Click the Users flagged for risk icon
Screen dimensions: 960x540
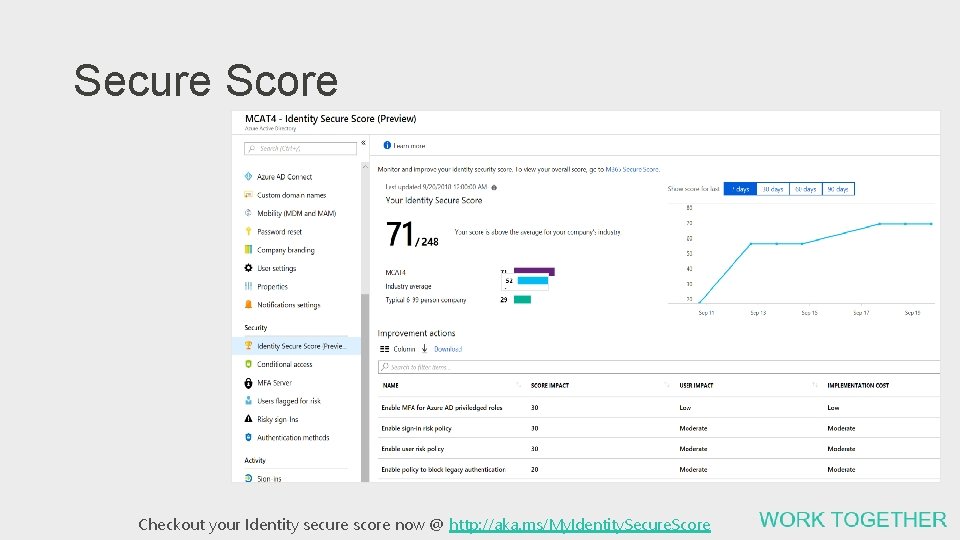(248, 400)
